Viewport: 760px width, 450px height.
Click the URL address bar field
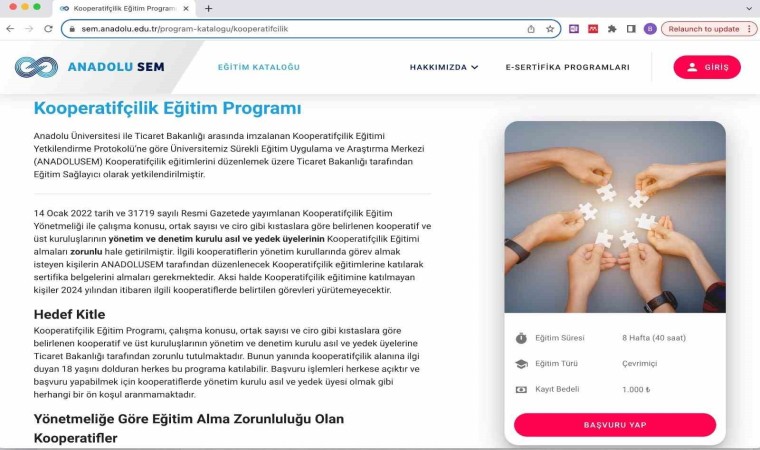301,29
